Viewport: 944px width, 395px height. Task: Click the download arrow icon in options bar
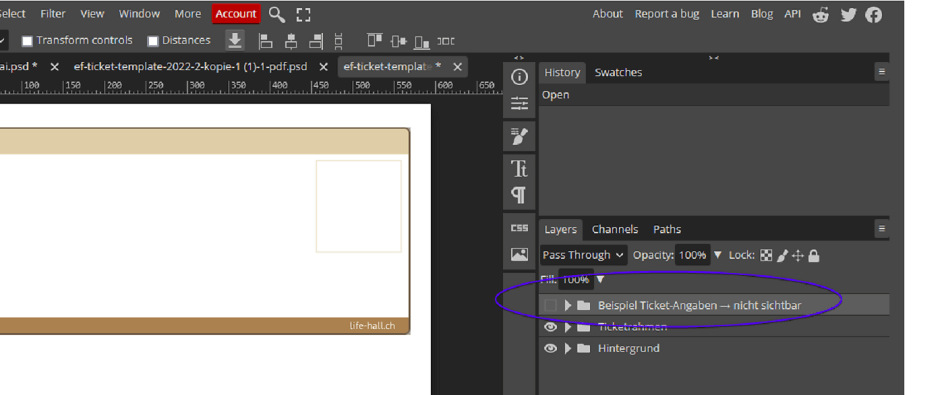[235, 40]
